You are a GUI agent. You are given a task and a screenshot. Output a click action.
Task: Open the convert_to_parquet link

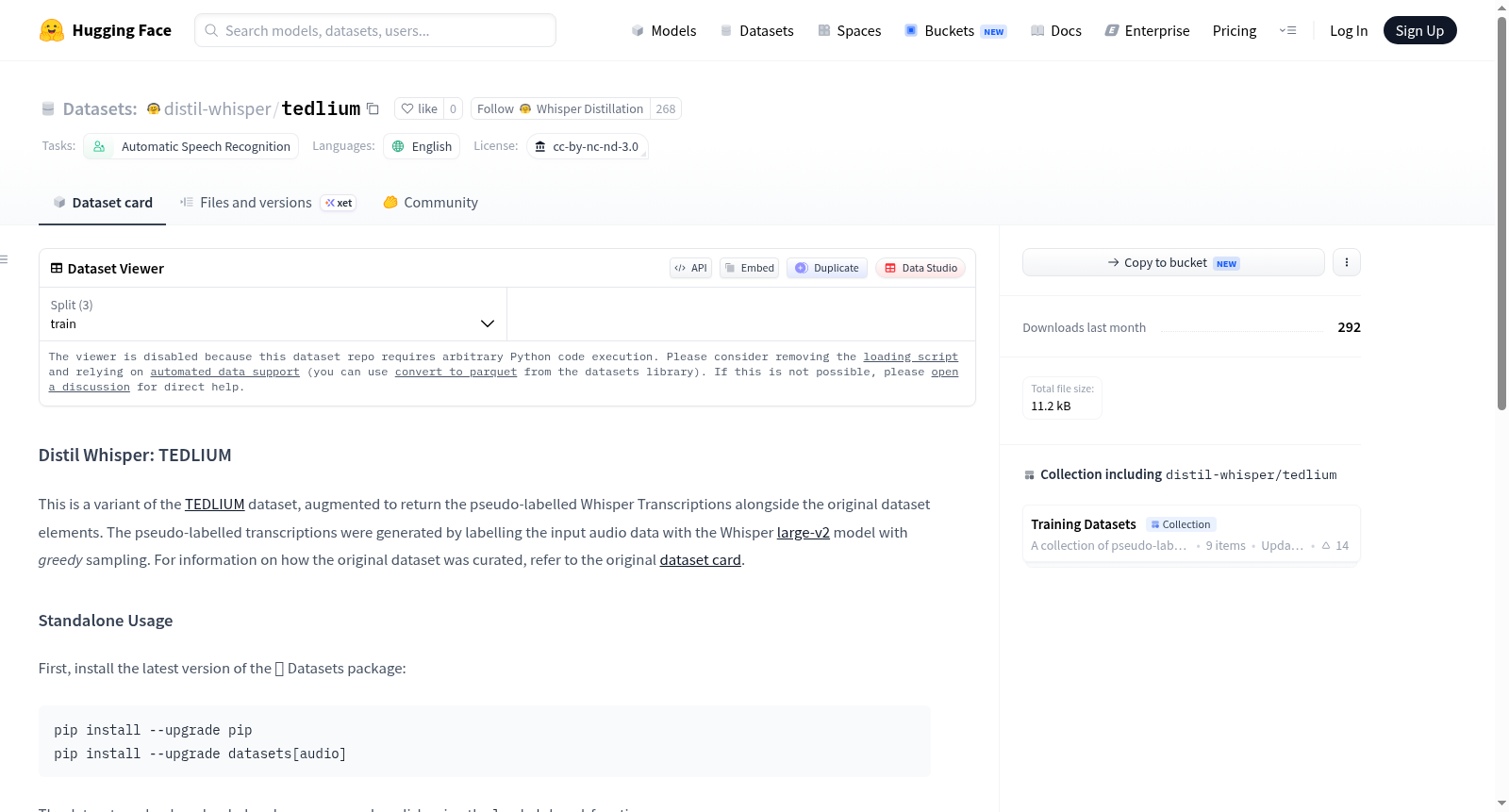(456, 373)
